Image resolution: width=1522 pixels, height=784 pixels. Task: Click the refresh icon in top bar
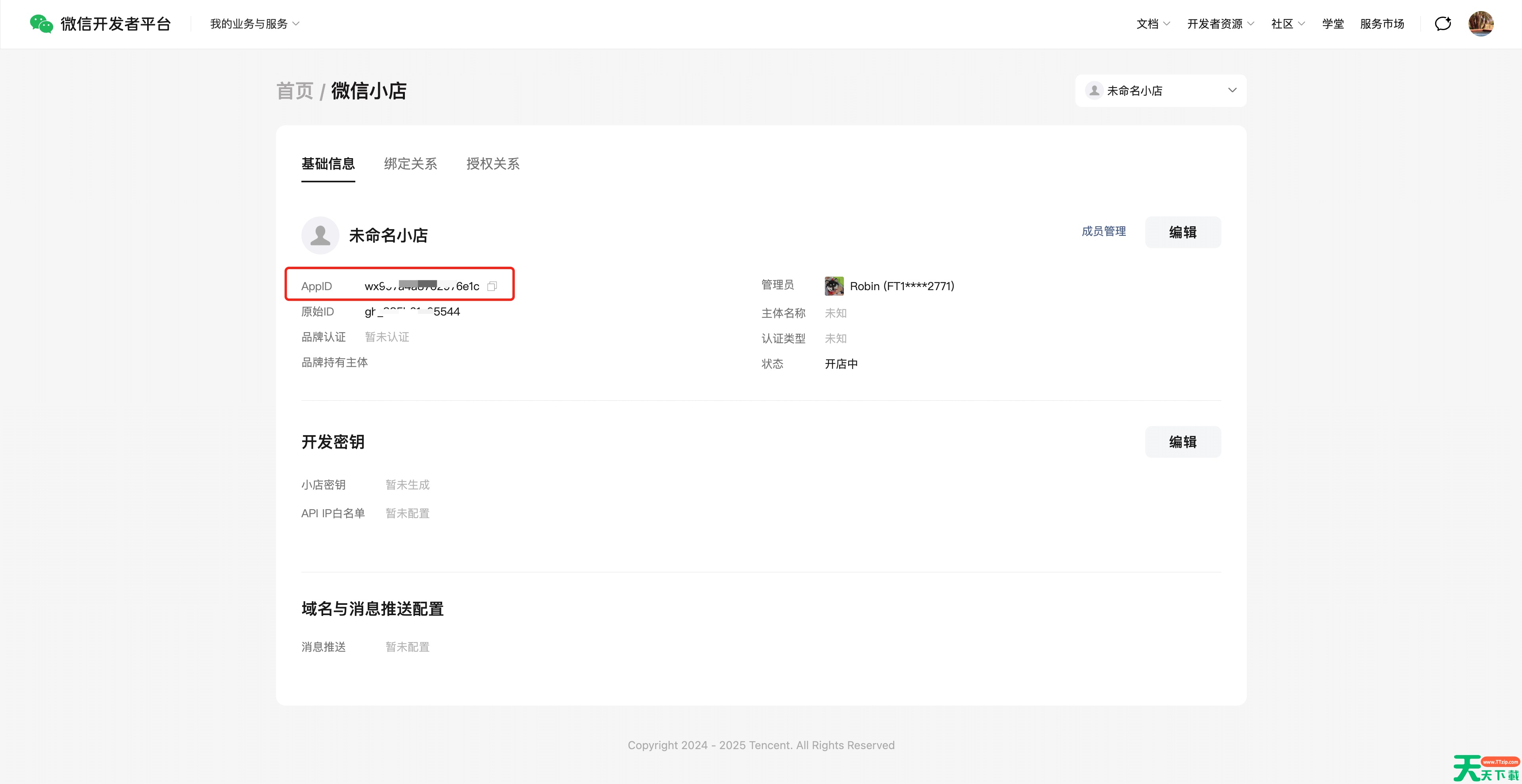click(x=1443, y=24)
